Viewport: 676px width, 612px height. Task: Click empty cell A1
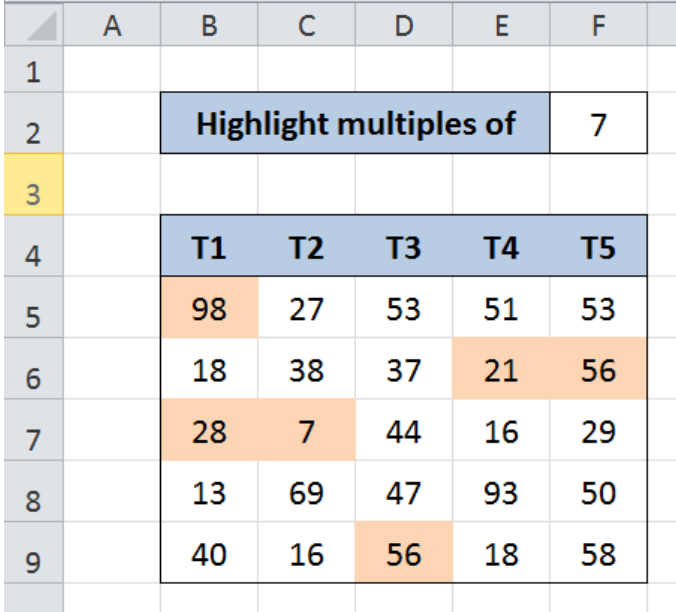(x=112, y=69)
